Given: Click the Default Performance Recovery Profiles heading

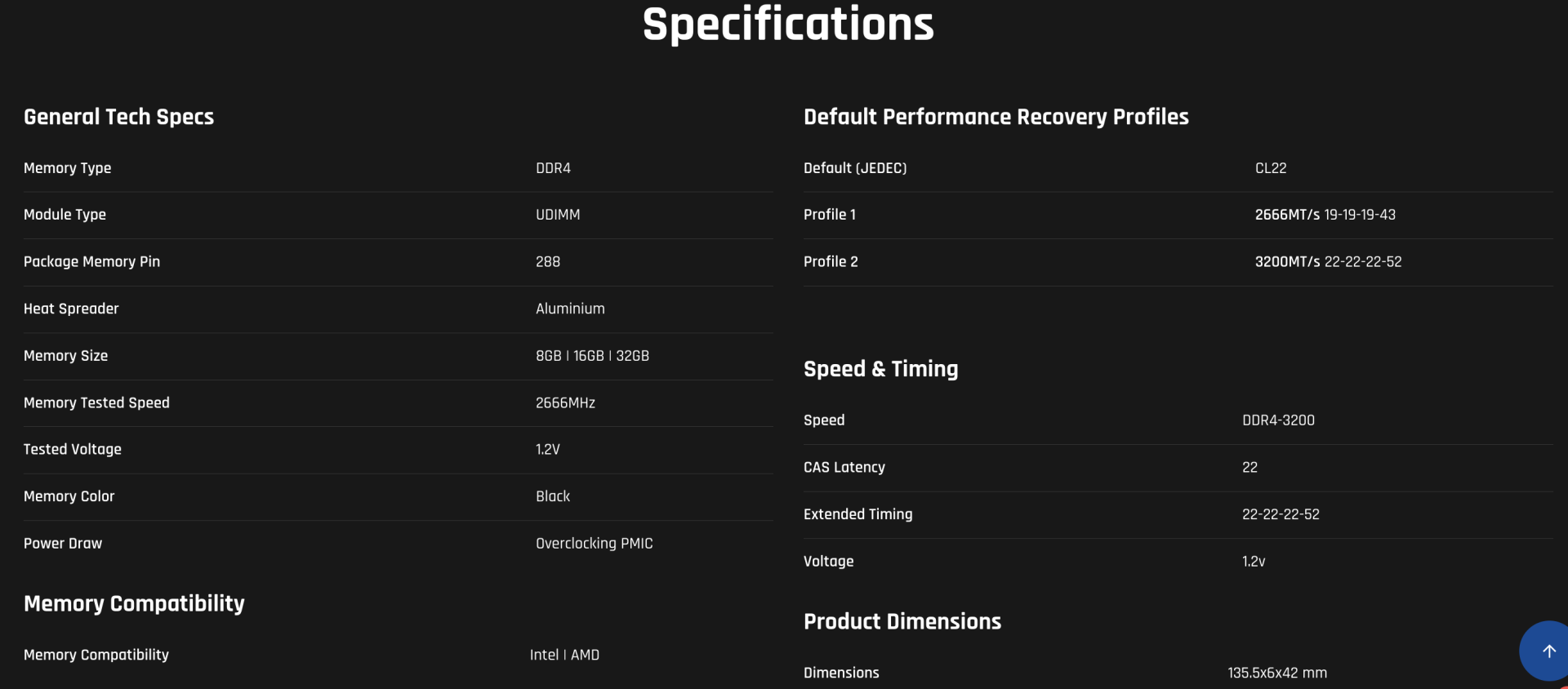Looking at the screenshot, I should point(996,117).
